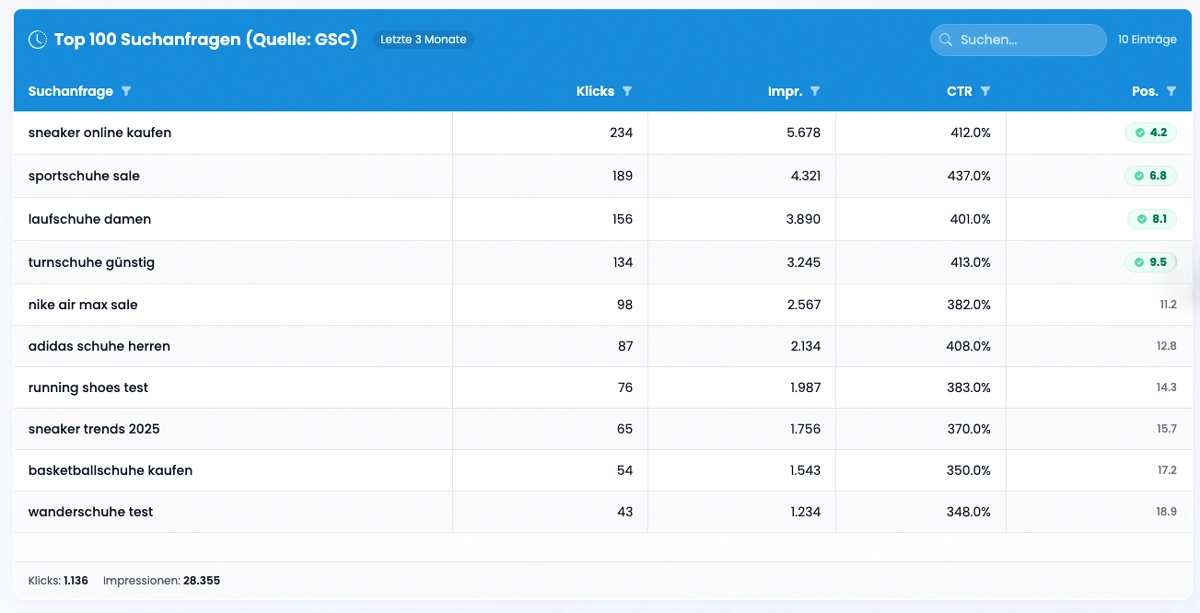Click the Pos. column filter icon
The image size is (1200, 613).
tap(1171, 91)
